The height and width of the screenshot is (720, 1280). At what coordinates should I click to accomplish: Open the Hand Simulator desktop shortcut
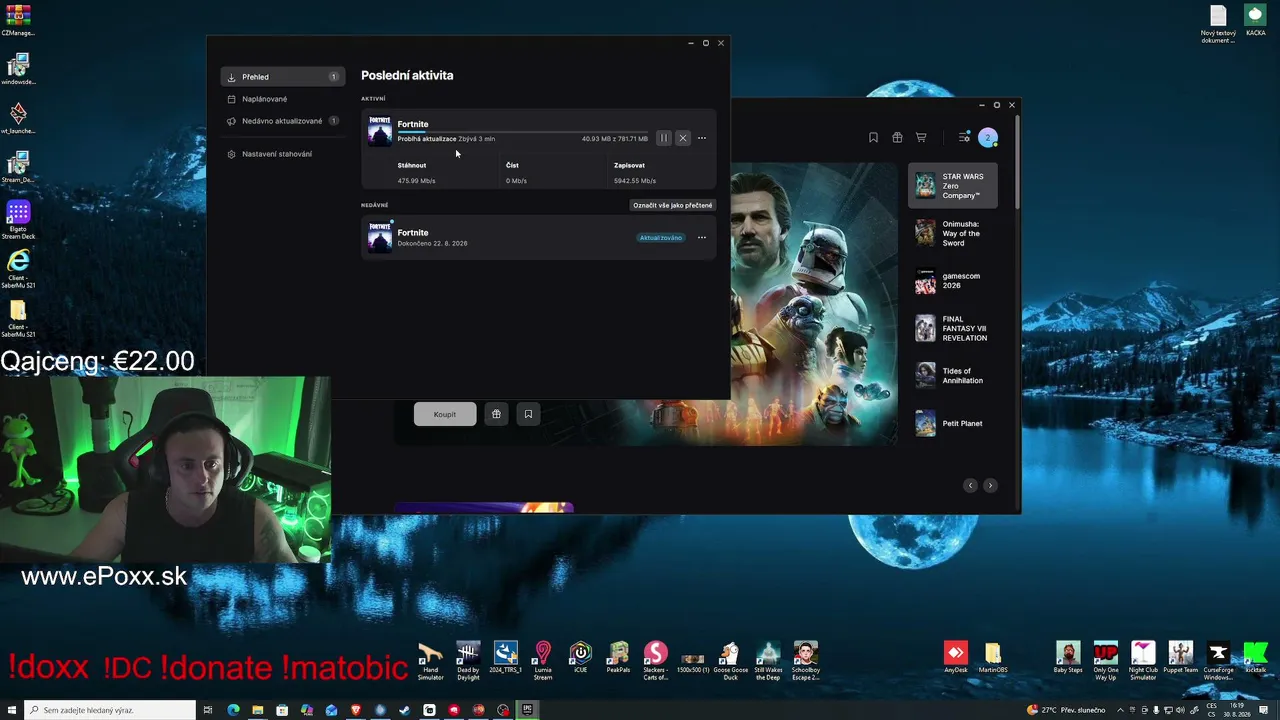430,661
